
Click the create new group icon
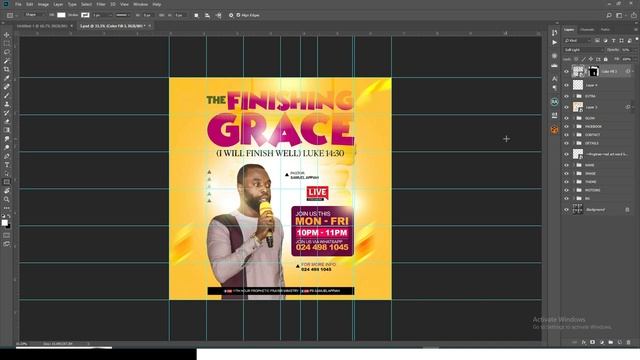[x=611, y=342]
